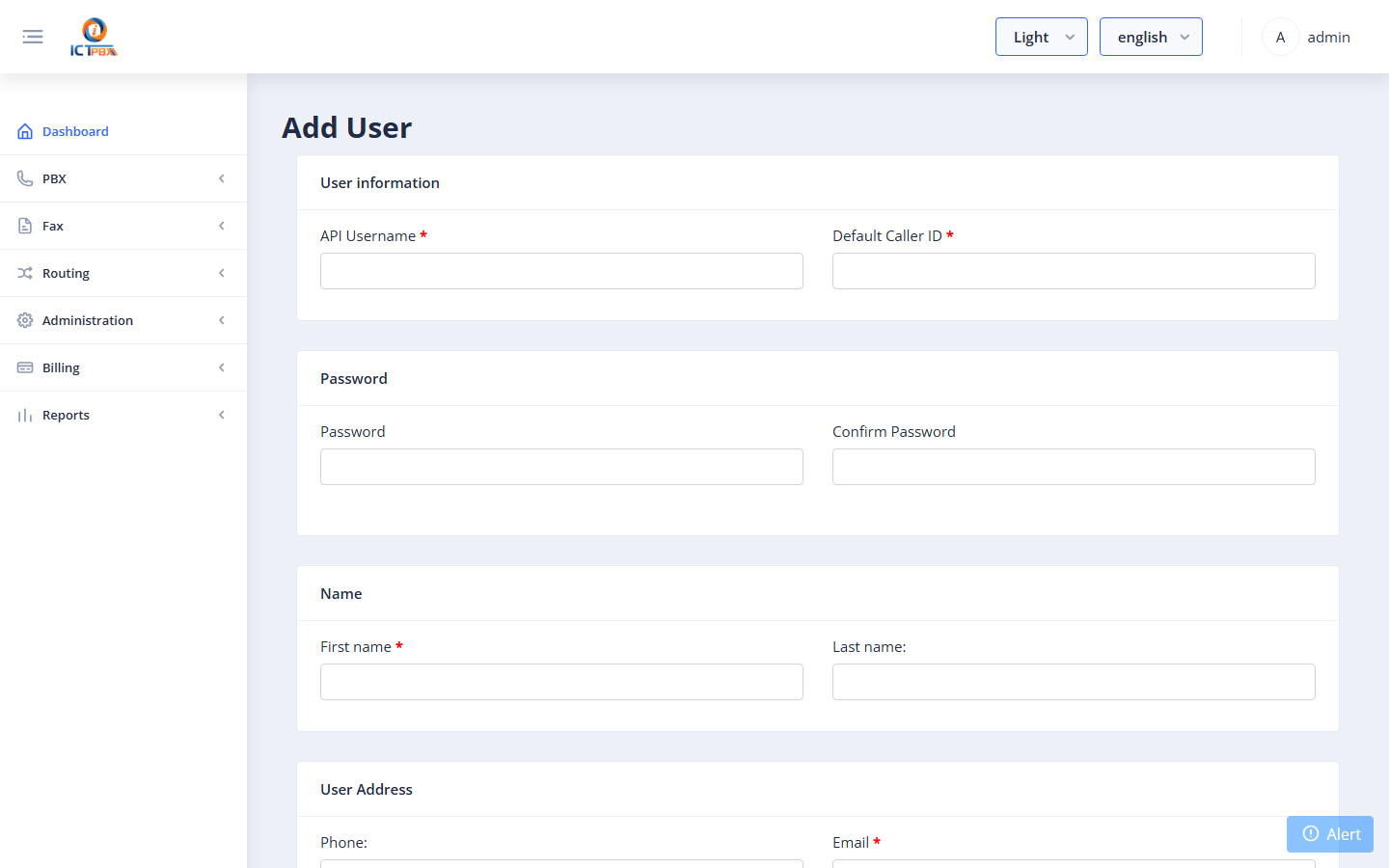The image size is (1389, 868).
Task: Expand Billing submenu chevron
Action: (222, 367)
